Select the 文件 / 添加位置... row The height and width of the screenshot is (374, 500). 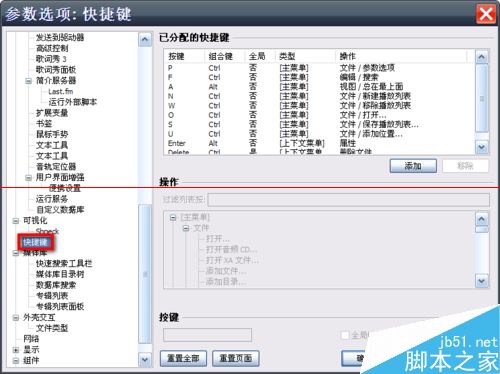pos(319,134)
